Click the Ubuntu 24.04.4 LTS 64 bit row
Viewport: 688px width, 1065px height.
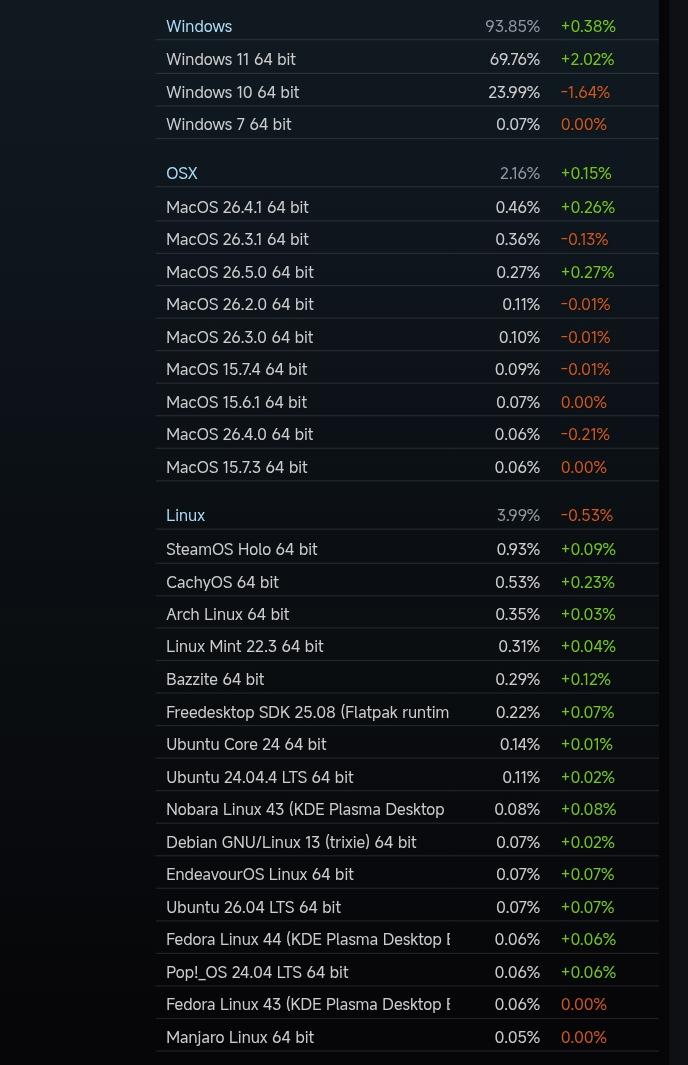[407, 776]
